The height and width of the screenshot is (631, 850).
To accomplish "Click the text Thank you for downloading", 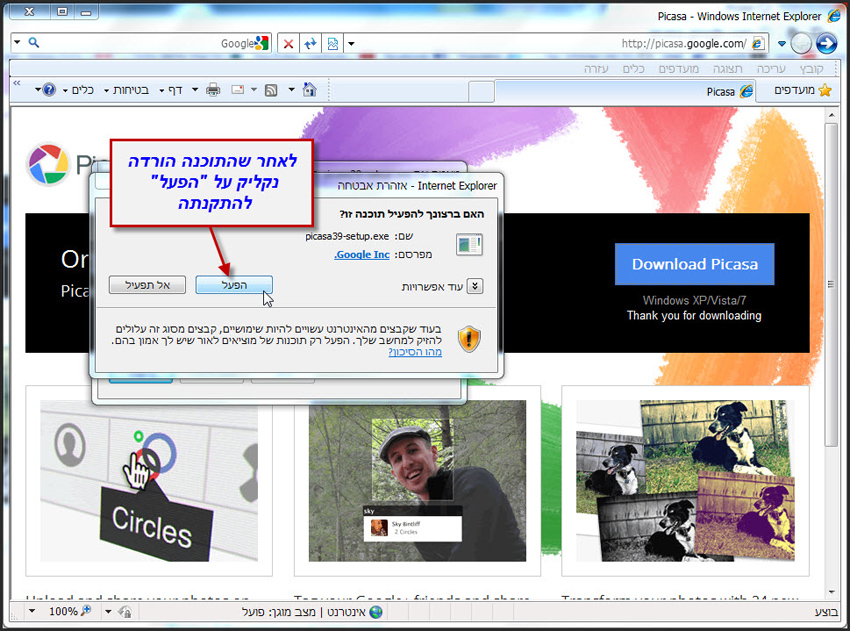I will point(694,316).
